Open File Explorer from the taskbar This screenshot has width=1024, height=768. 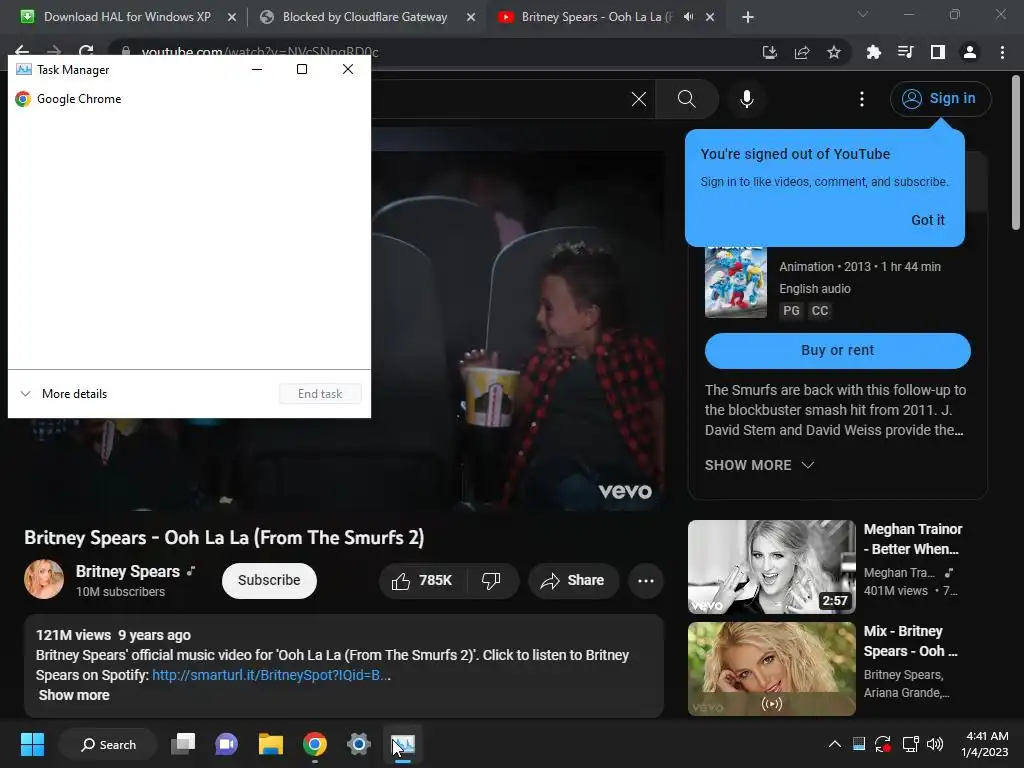[270, 744]
